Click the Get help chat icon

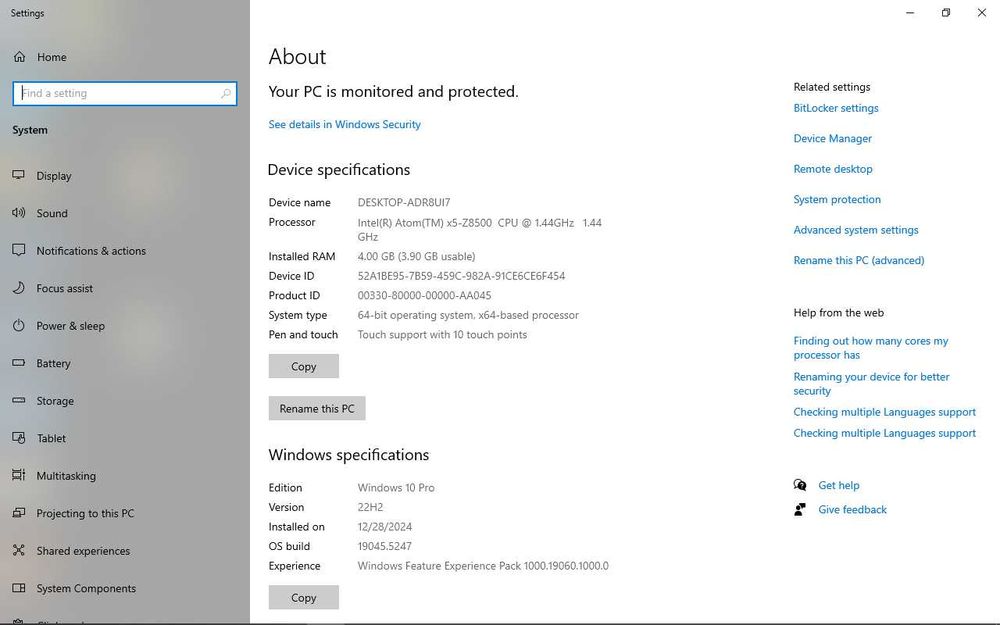click(x=800, y=485)
